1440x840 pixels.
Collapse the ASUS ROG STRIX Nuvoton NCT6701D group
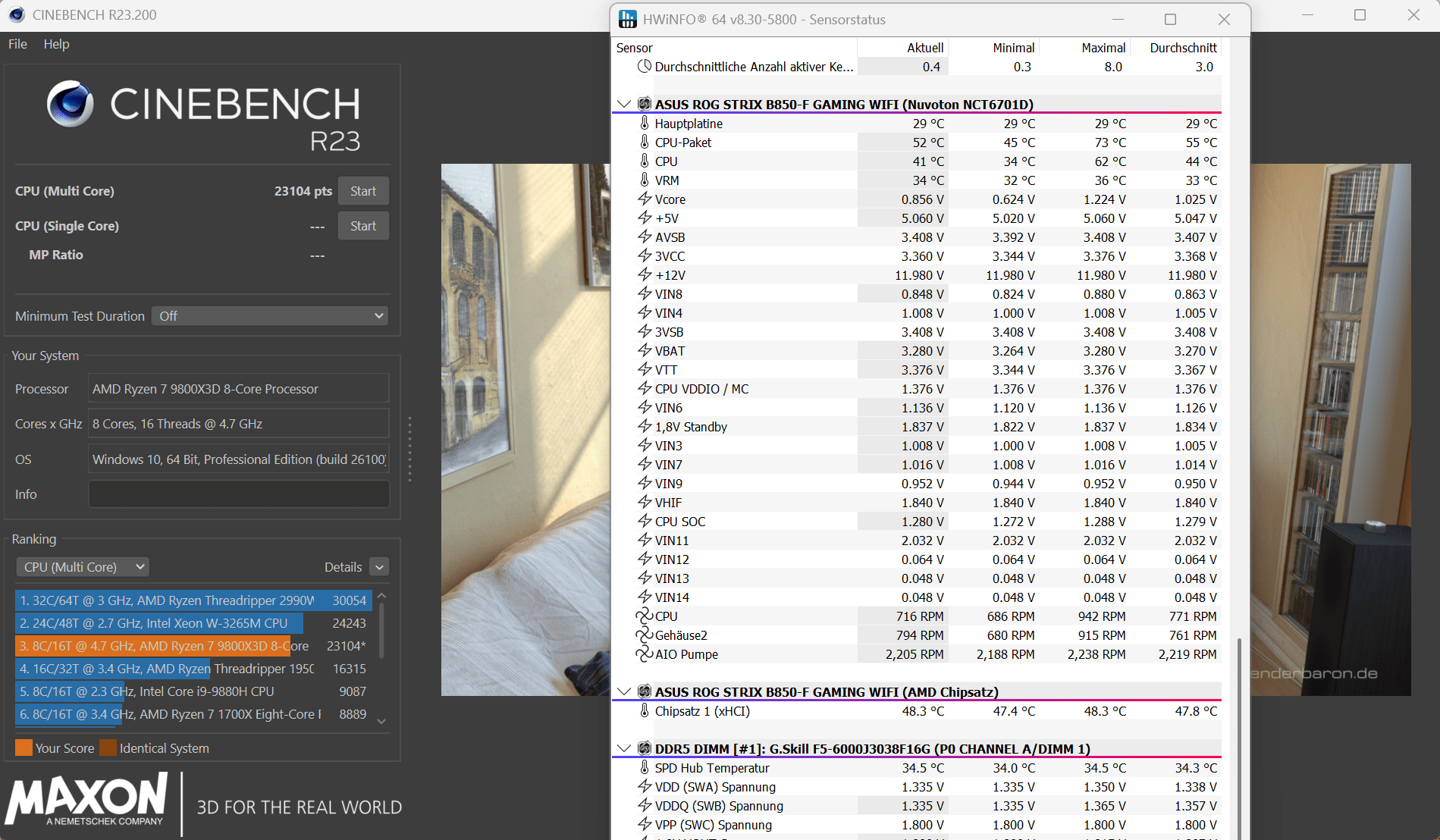pyautogui.click(x=624, y=104)
